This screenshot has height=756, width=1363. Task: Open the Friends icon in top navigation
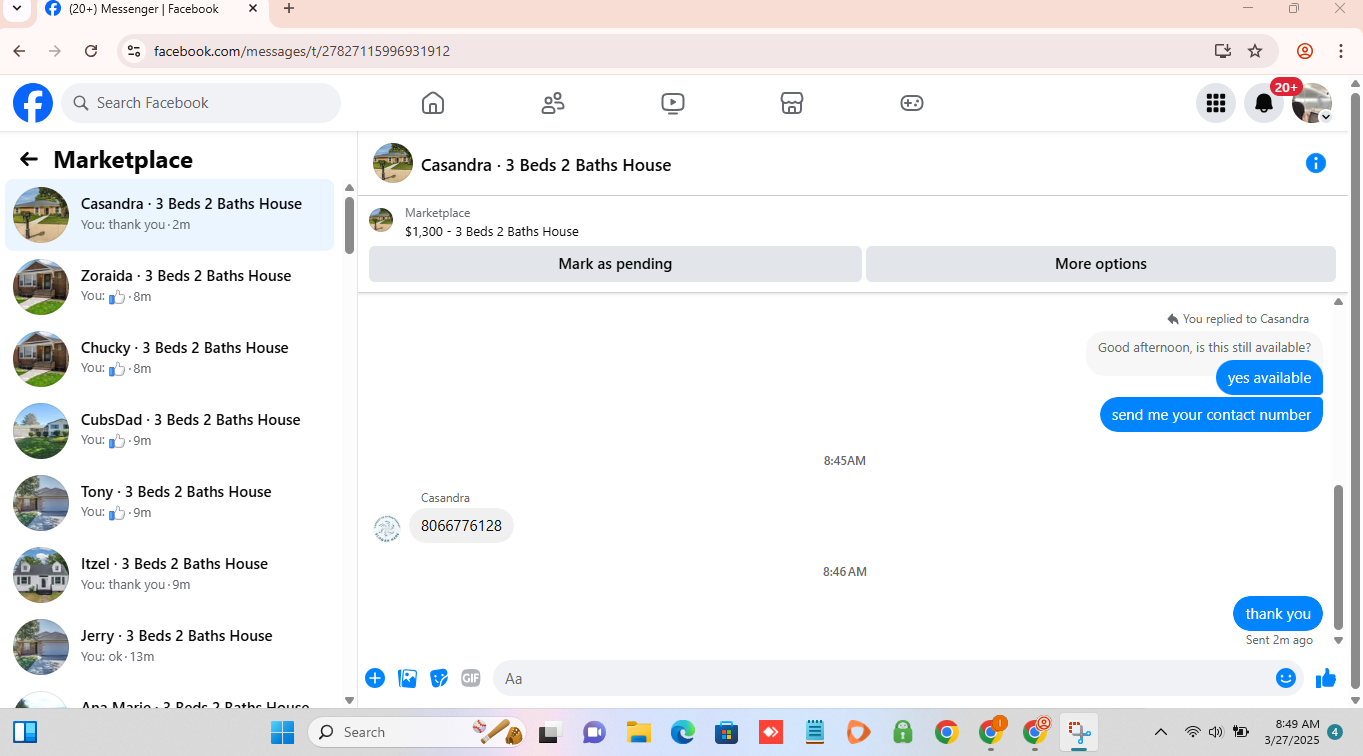click(553, 103)
